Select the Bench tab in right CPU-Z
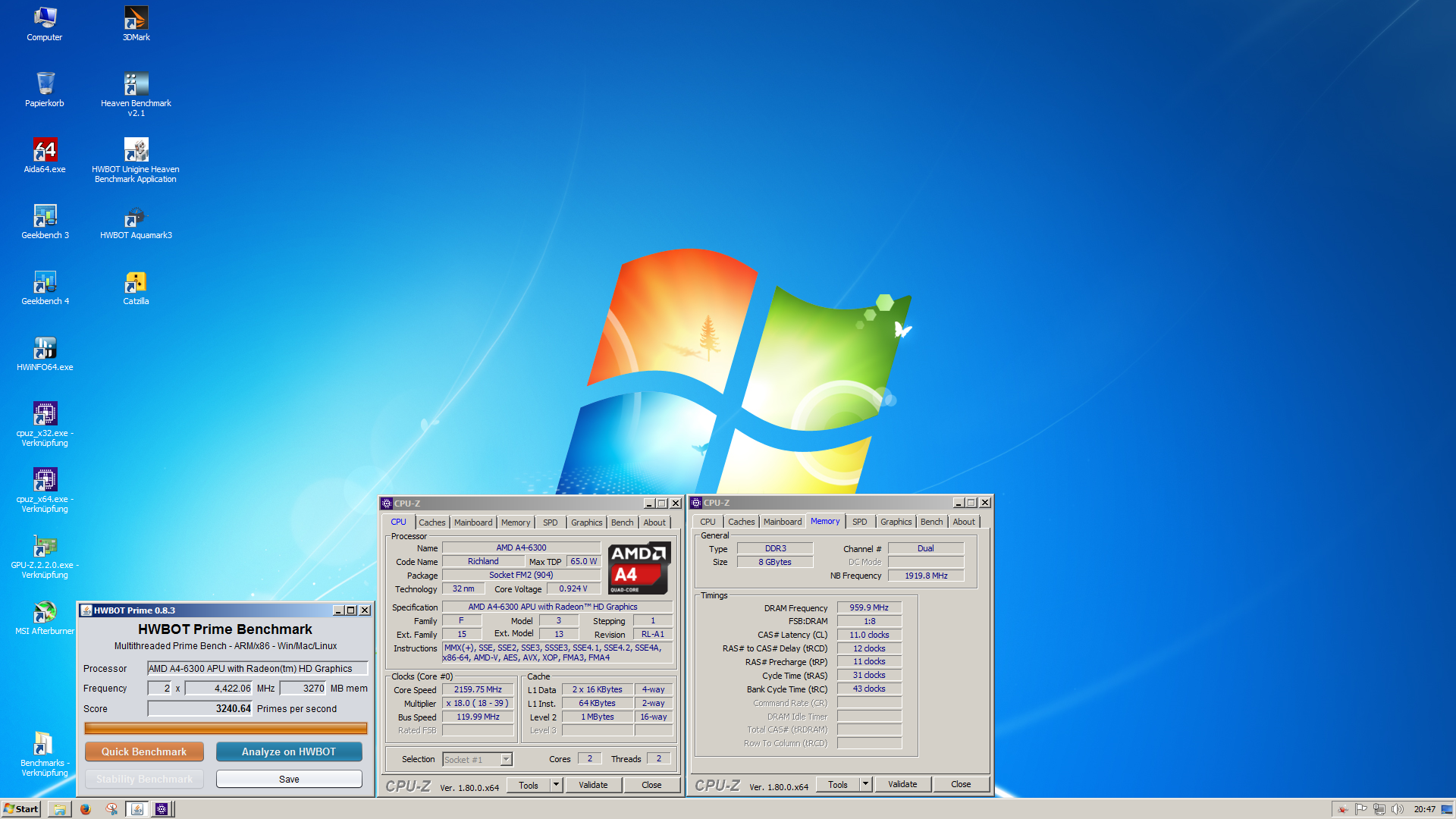This screenshot has height=819, width=1456. coord(932,522)
